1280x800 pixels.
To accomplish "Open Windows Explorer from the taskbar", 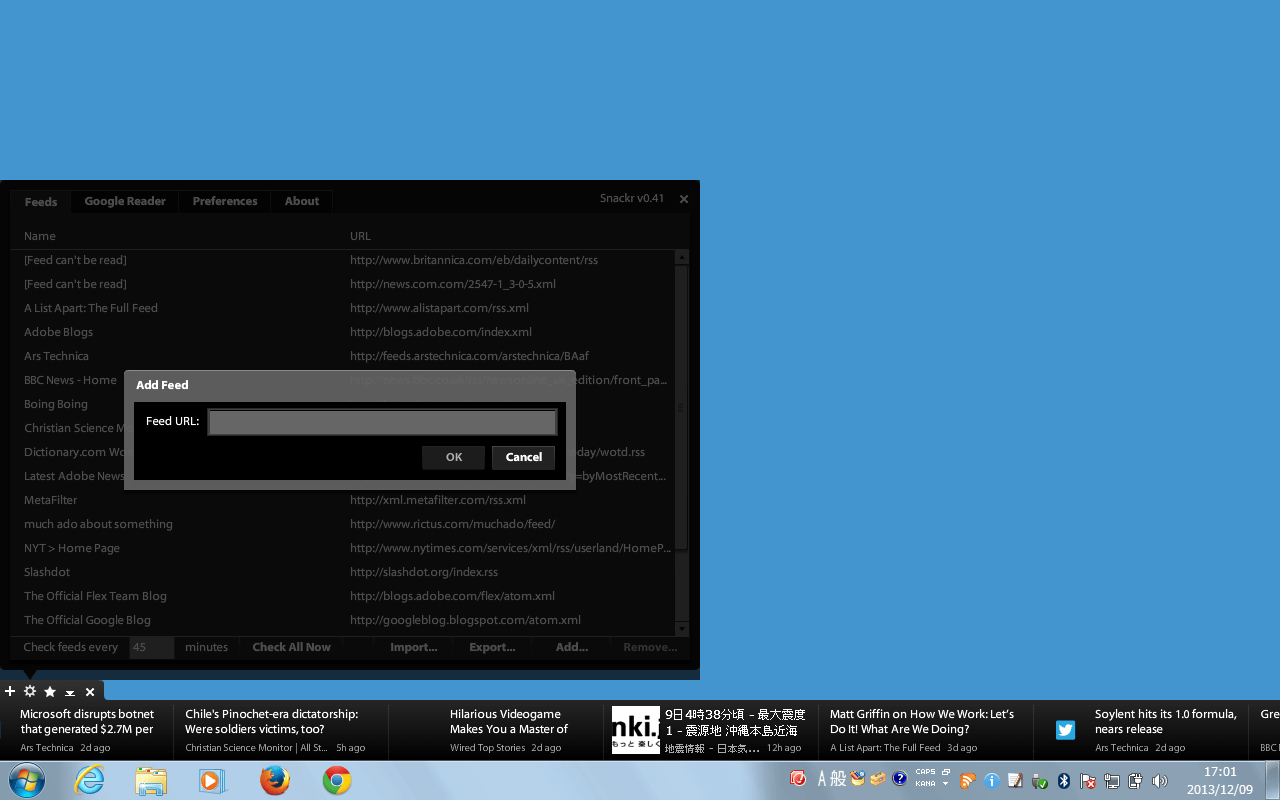I will click(151, 780).
